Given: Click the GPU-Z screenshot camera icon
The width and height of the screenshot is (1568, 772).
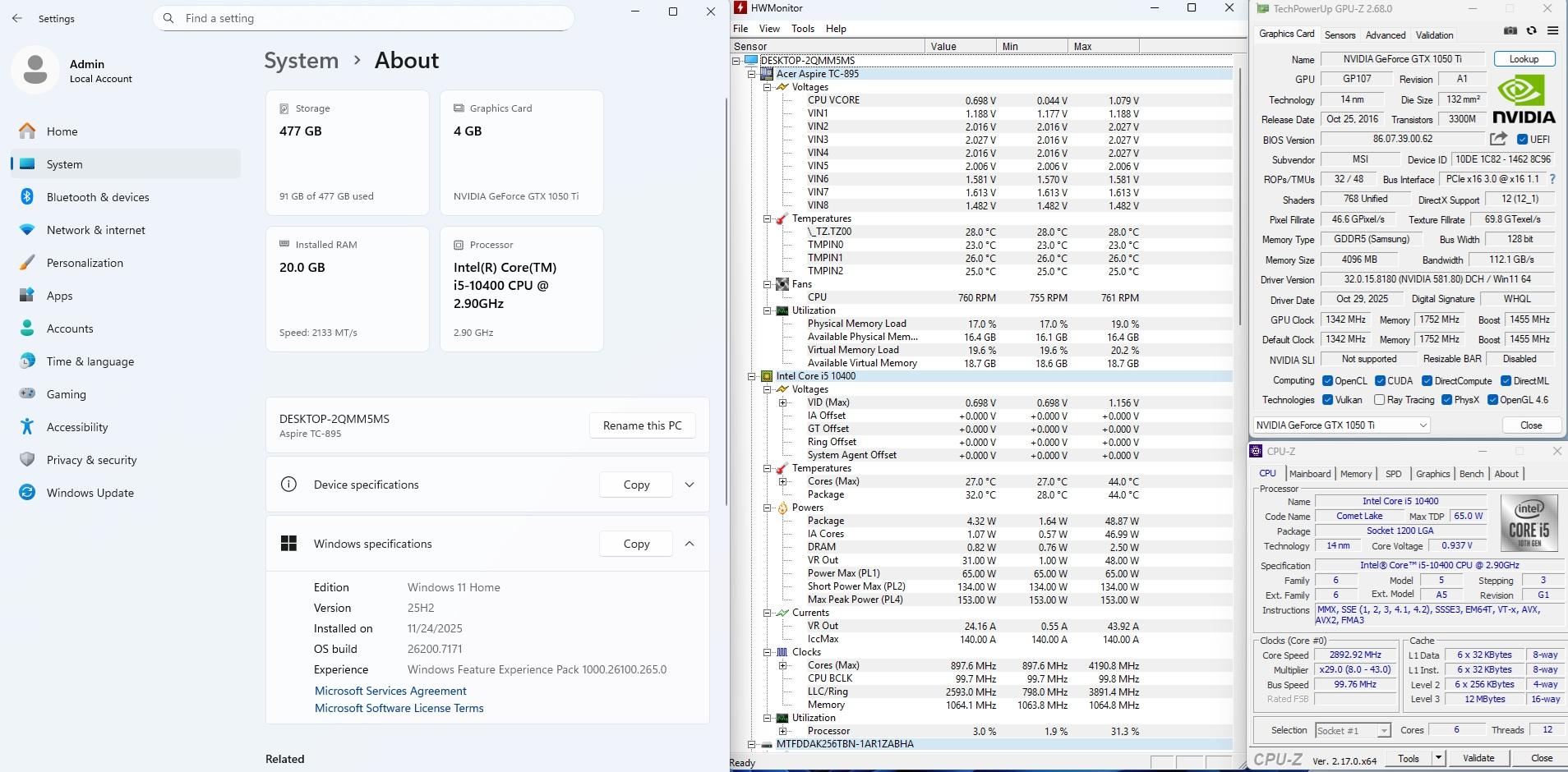Looking at the screenshot, I should (1510, 30).
